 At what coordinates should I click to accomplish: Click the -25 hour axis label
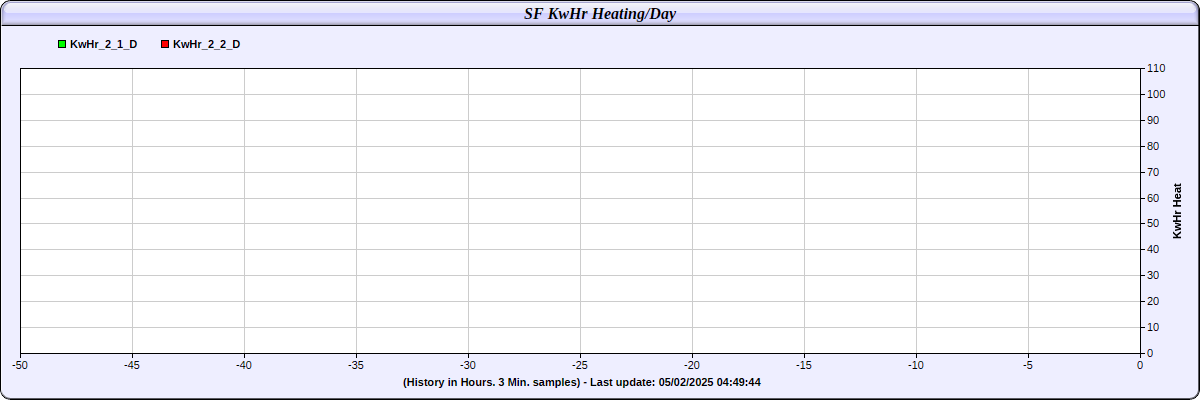[x=580, y=365]
